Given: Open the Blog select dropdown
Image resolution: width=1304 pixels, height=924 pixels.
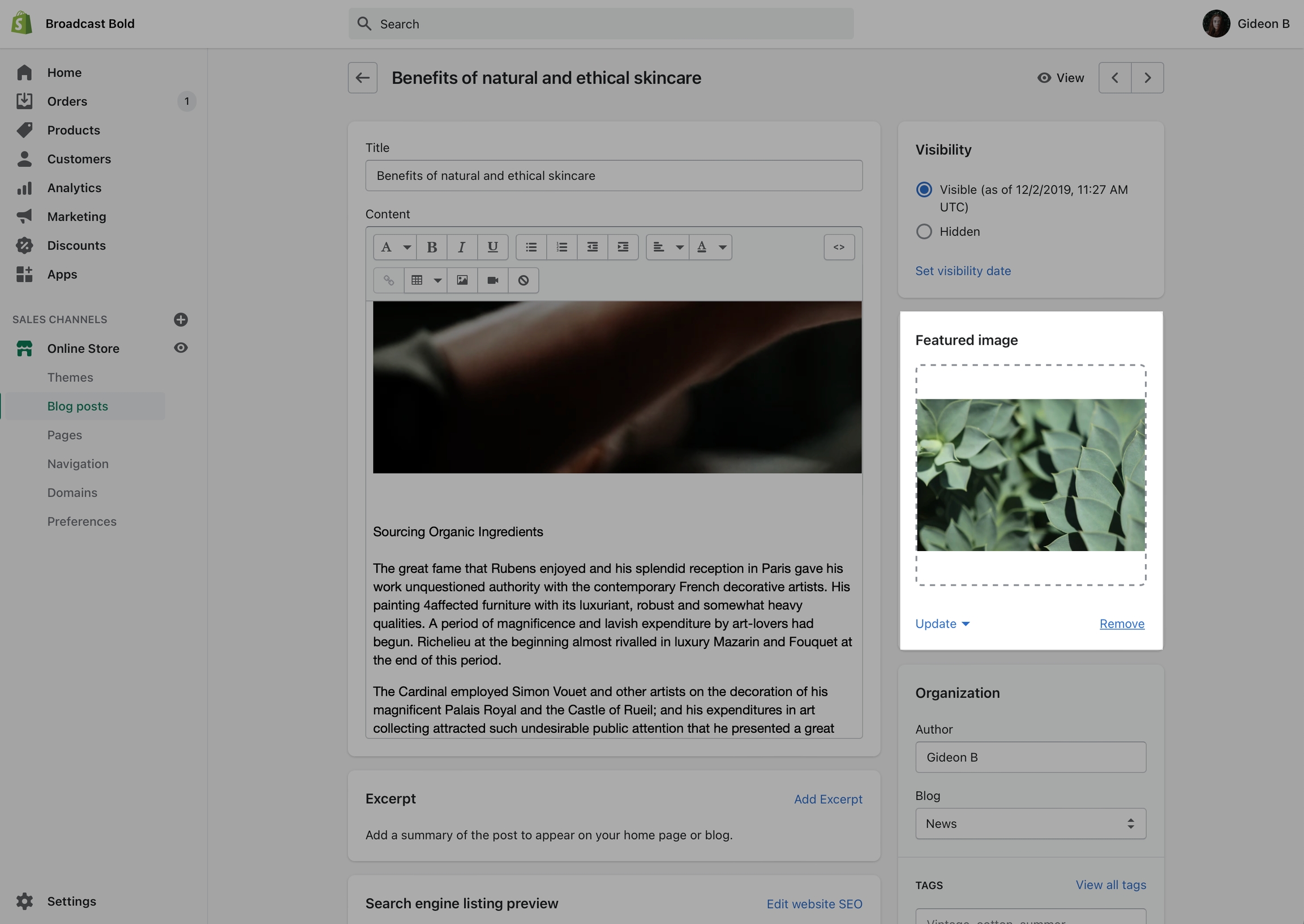Looking at the screenshot, I should coord(1030,823).
